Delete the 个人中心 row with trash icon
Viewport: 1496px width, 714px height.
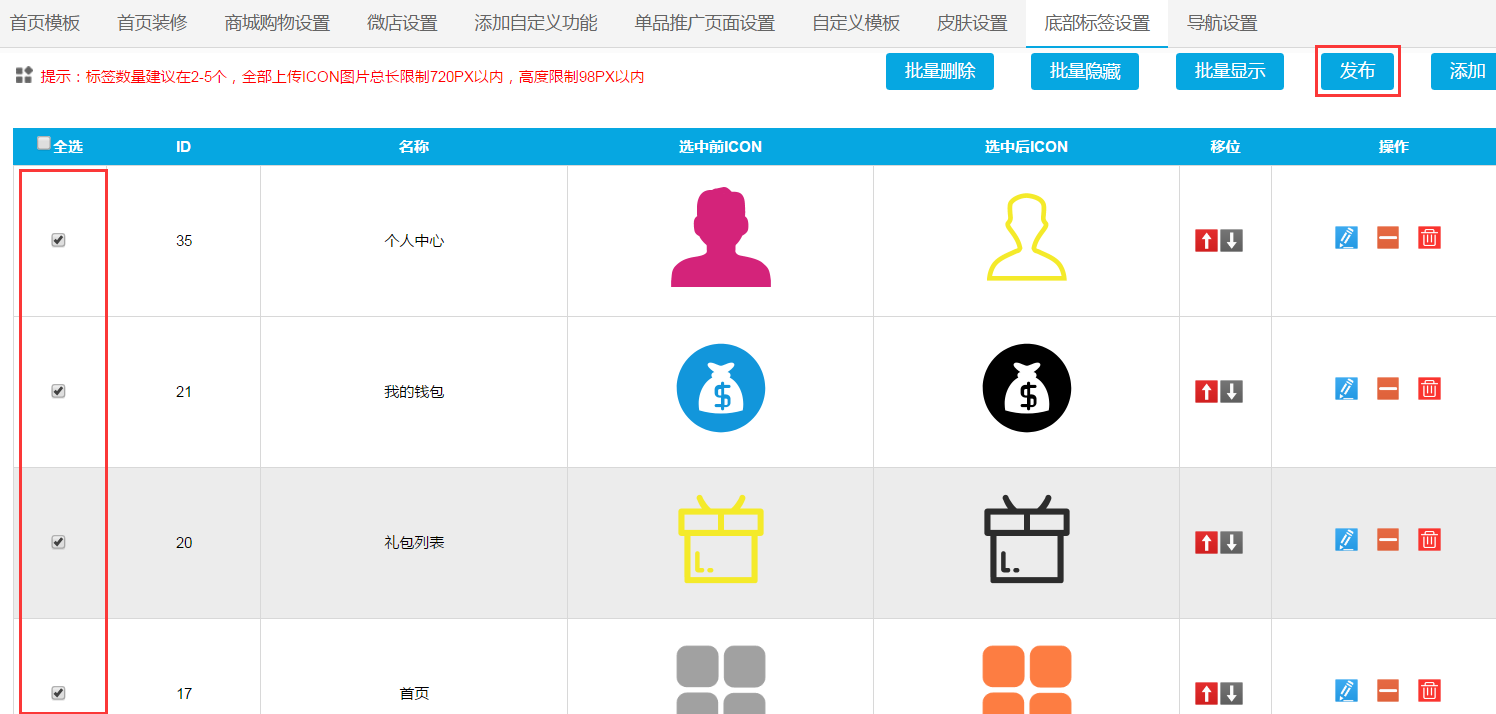click(1430, 238)
